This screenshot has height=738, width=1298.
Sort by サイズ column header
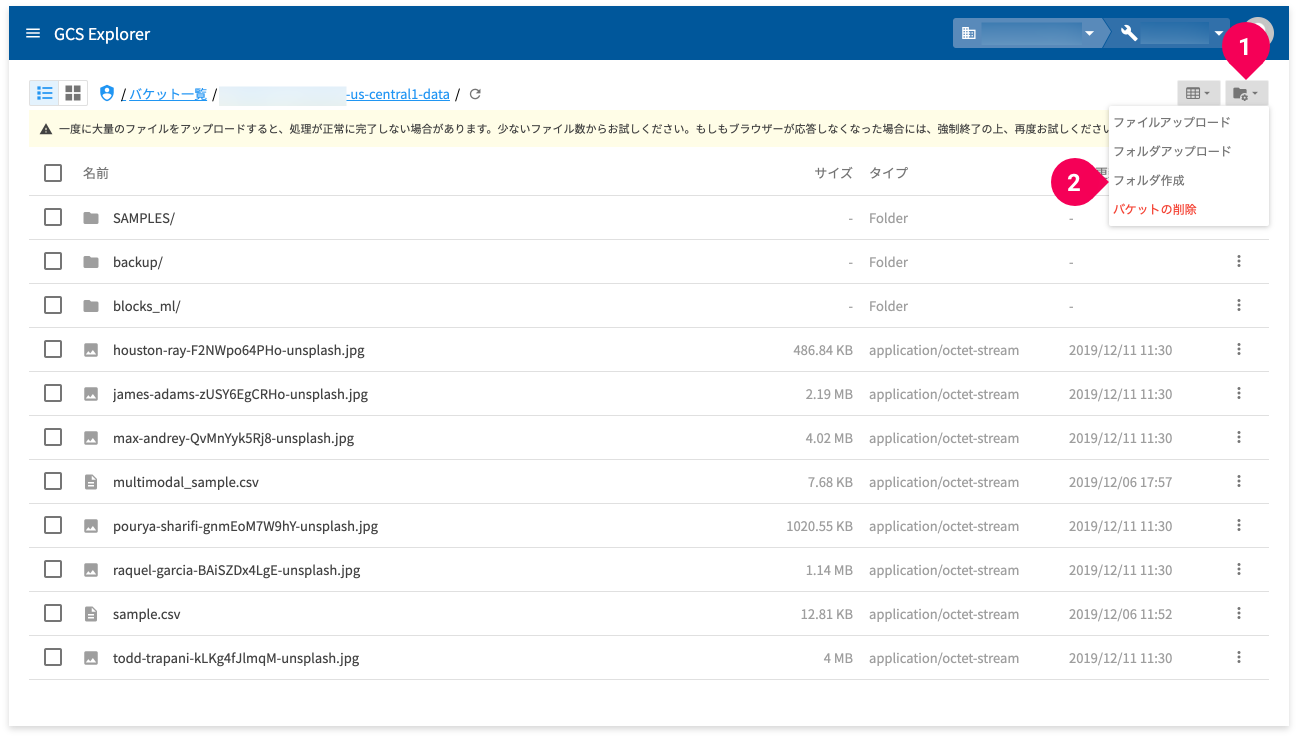pos(833,173)
